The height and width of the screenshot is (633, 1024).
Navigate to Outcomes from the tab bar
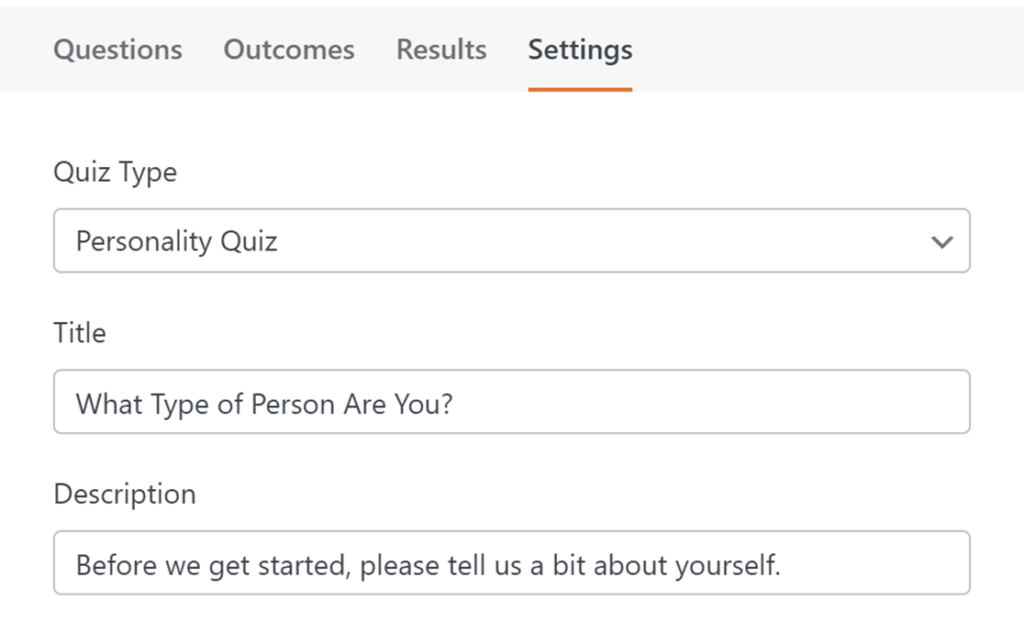tap(289, 50)
